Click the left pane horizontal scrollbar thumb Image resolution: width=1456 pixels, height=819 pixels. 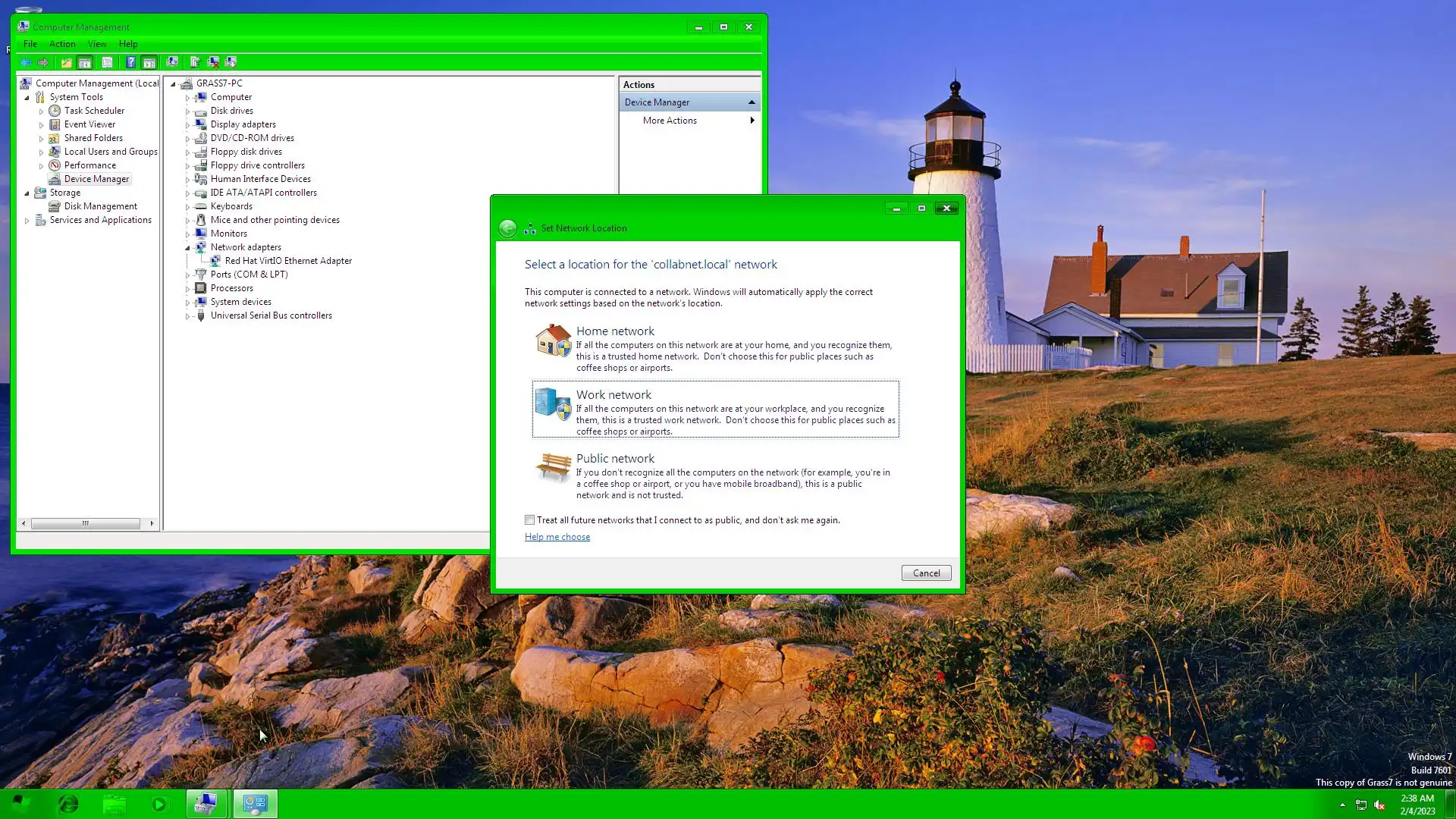click(x=85, y=523)
